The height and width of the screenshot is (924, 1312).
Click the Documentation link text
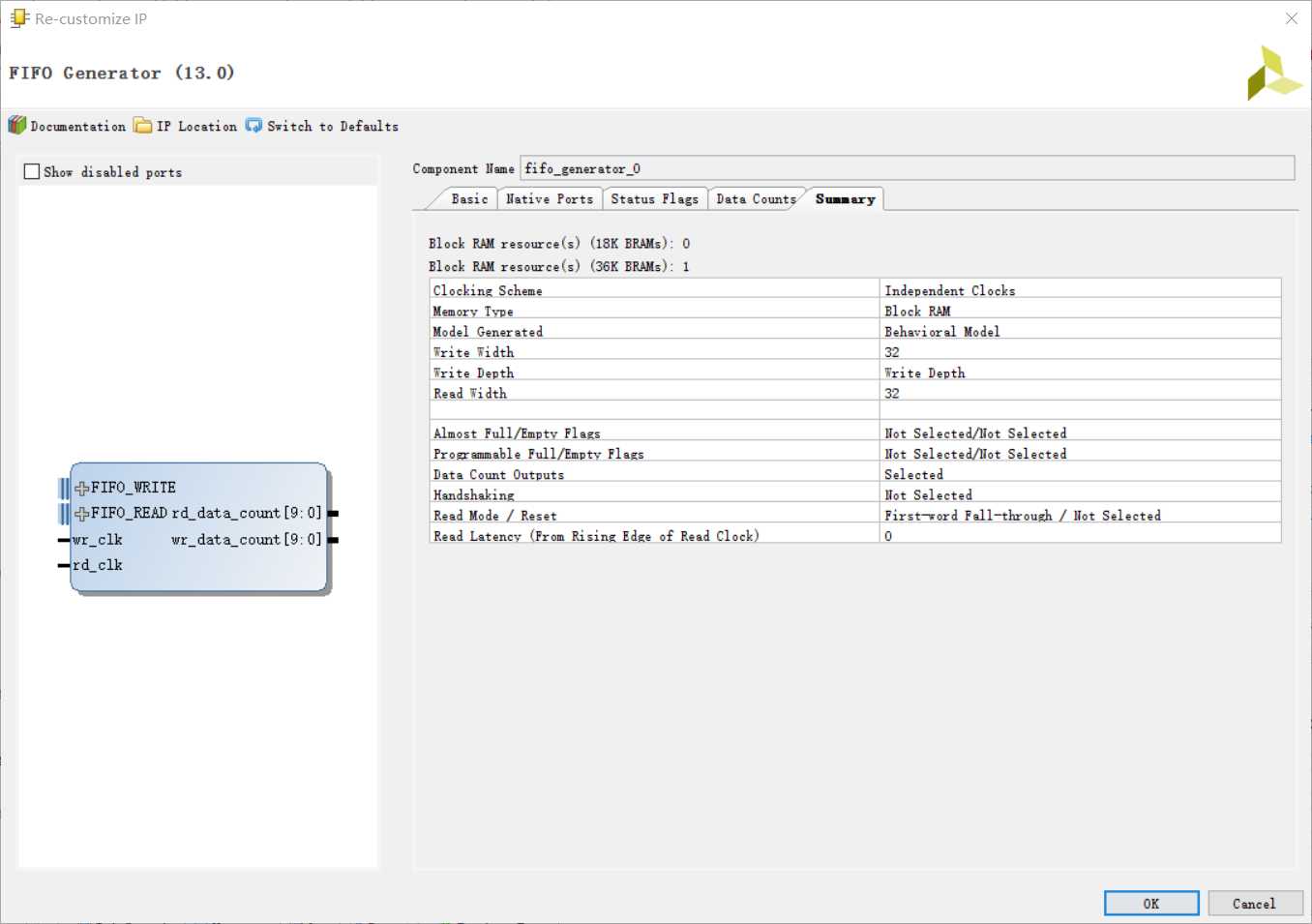tap(77, 127)
